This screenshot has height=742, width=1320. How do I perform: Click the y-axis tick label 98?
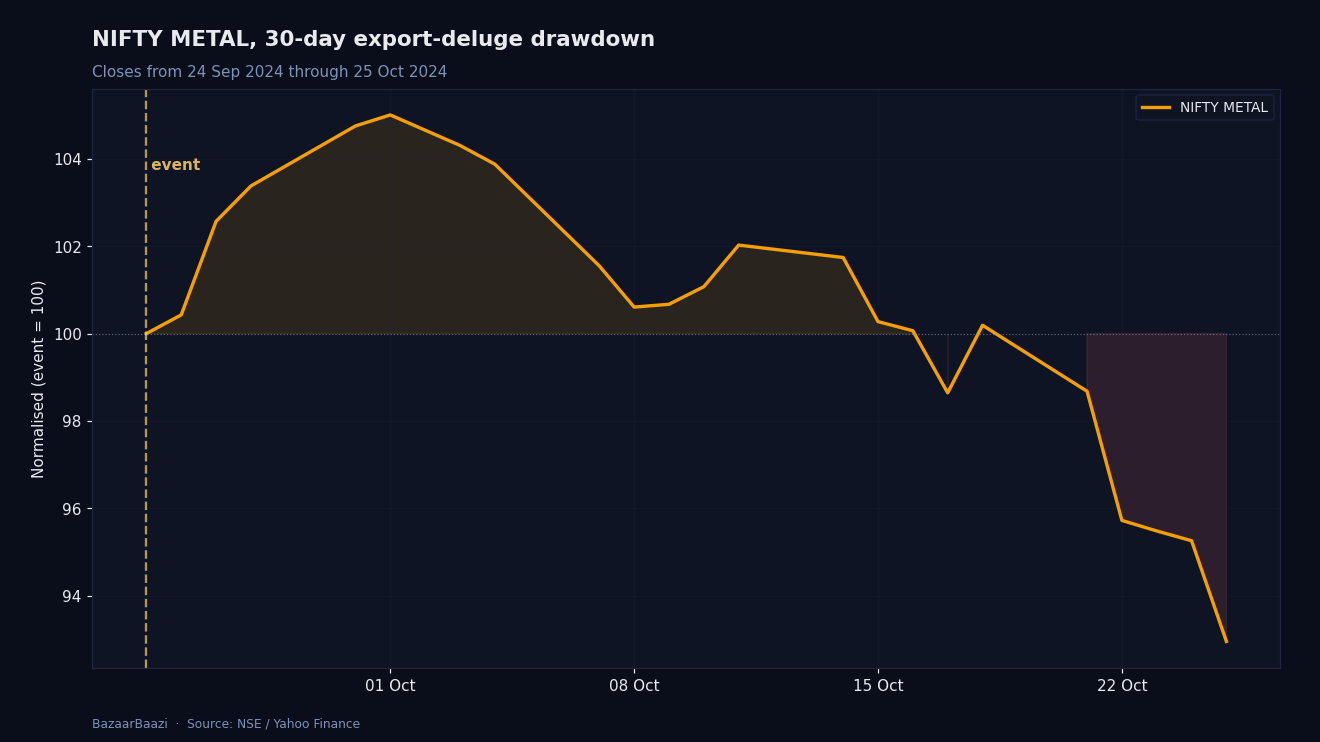point(73,422)
